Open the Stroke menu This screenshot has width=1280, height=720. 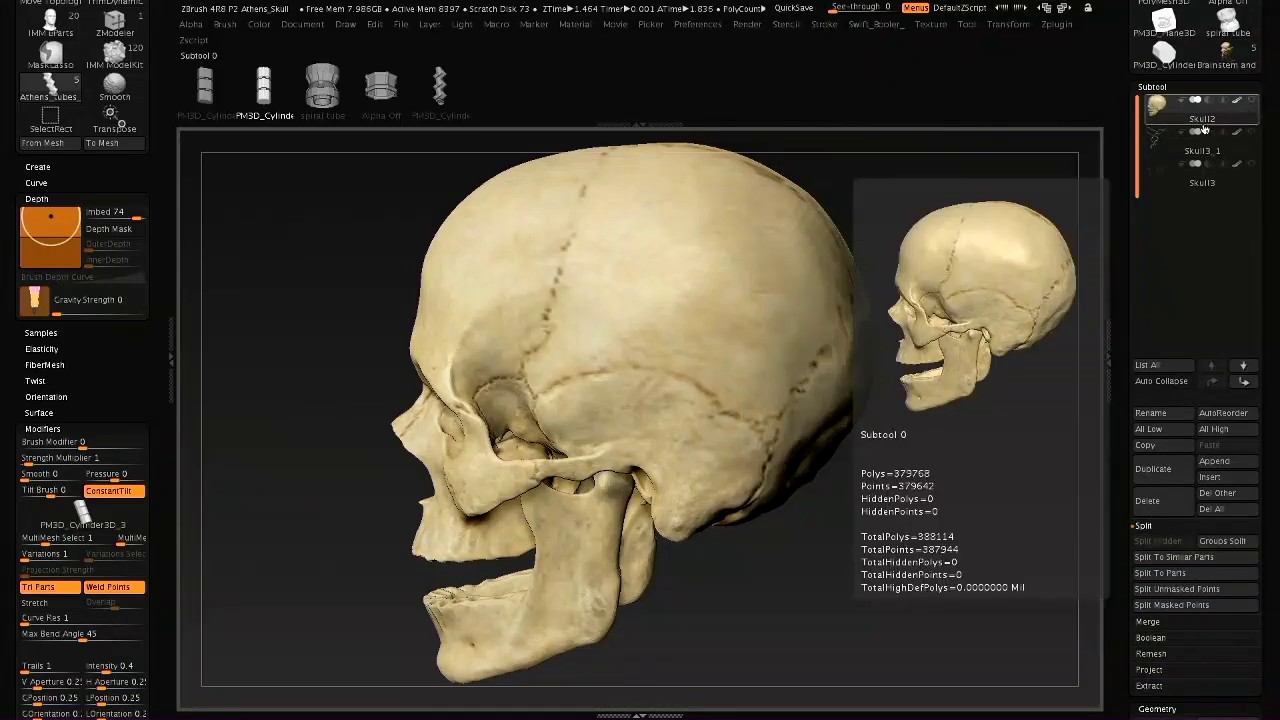tap(824, 24)
